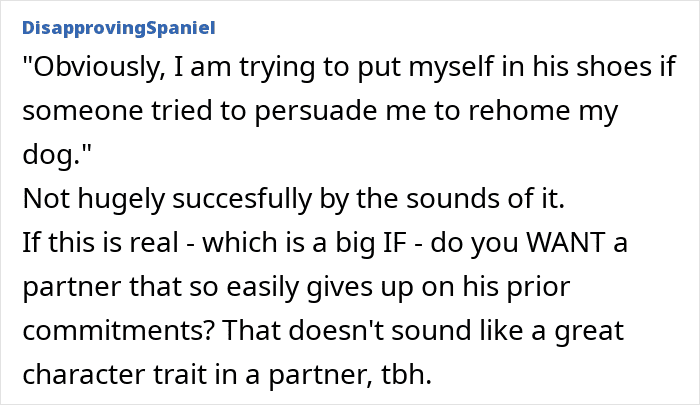Click the line starting "partner that so easily"
700x405 pixels.
296,286
